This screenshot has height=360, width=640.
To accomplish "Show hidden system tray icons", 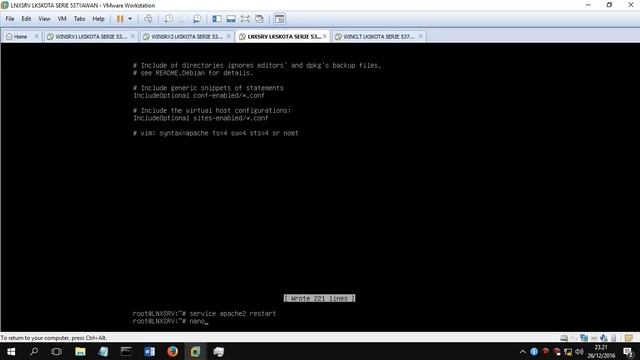I will 522,351.
